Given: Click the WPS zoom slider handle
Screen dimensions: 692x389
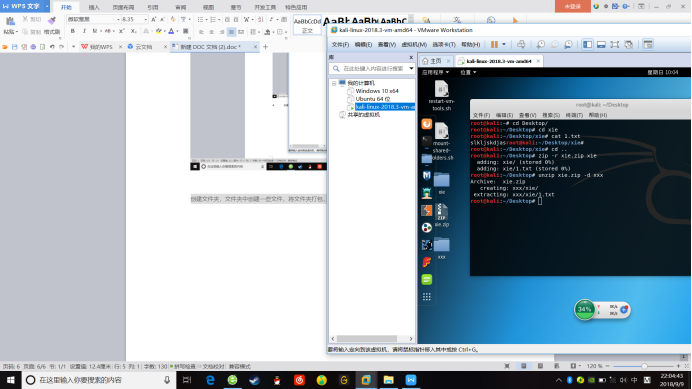Looking at the screenshot, I should [x=644, y=366].
